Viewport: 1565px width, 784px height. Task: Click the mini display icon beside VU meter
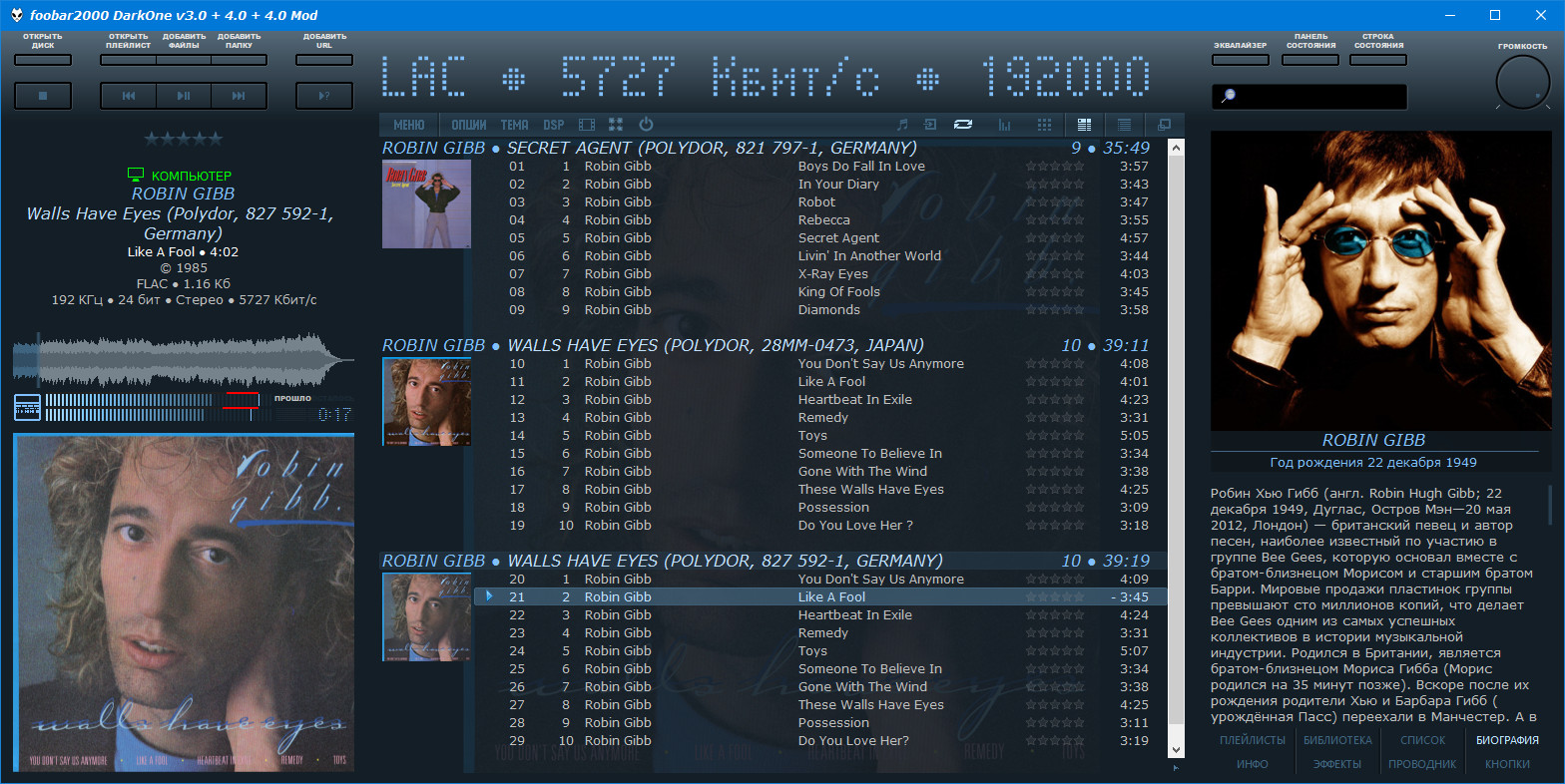(27, 407)
